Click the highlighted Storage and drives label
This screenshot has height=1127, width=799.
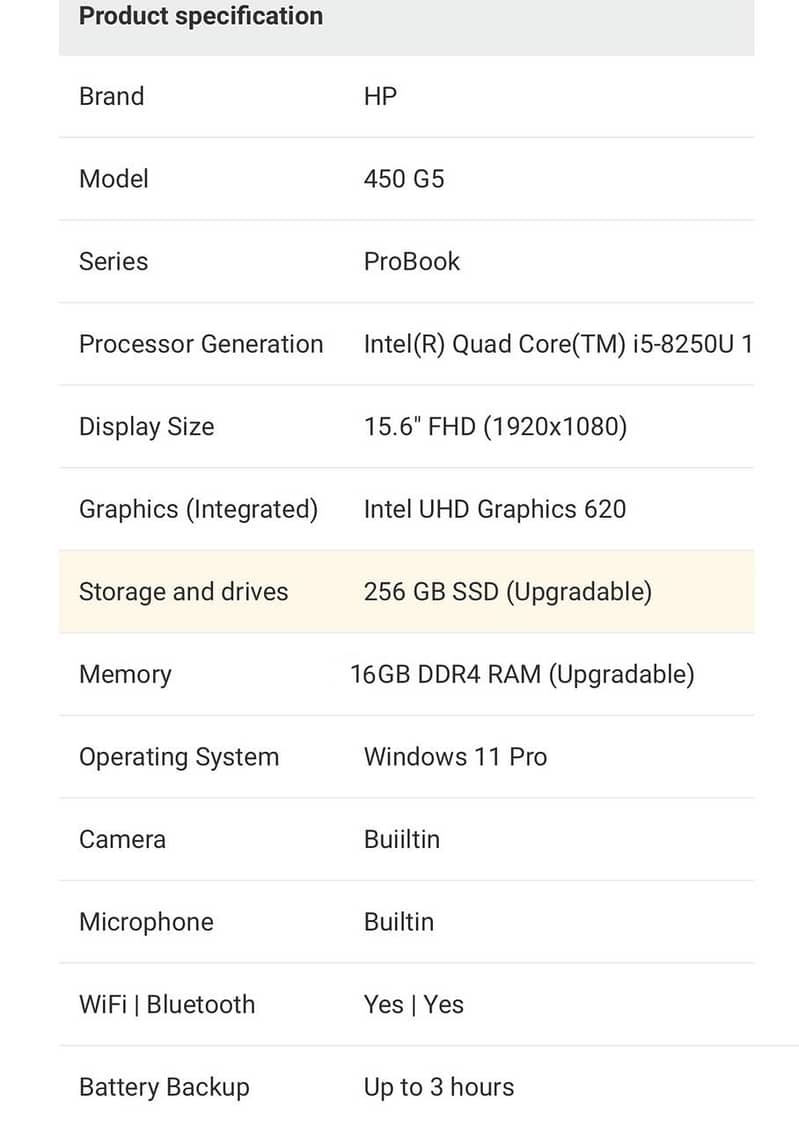coord(183,592)
